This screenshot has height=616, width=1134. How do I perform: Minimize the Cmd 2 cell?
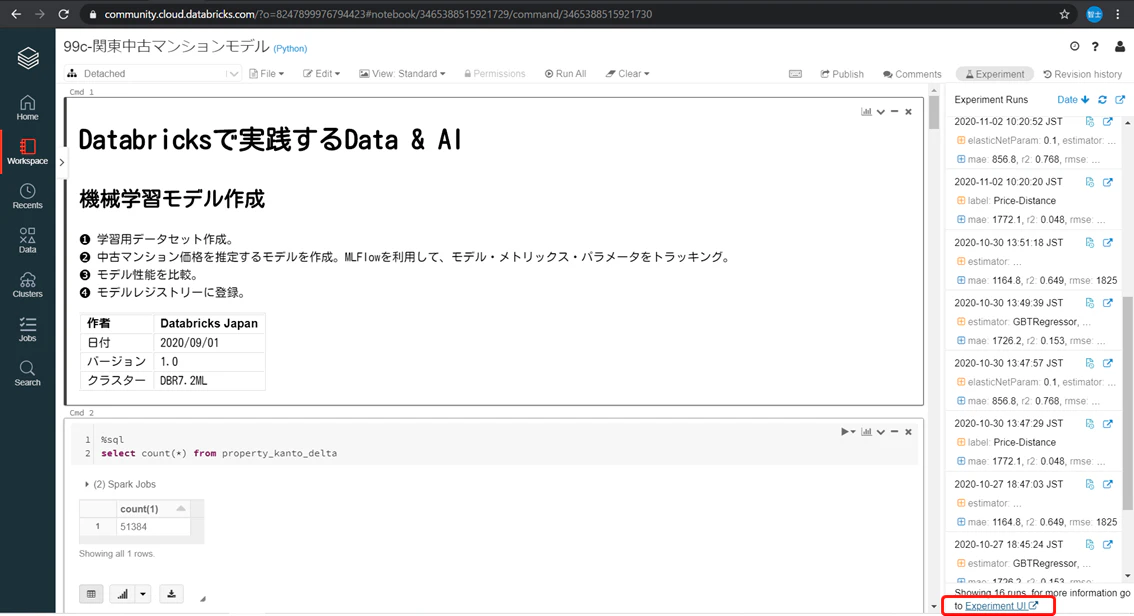pos(895,432)
